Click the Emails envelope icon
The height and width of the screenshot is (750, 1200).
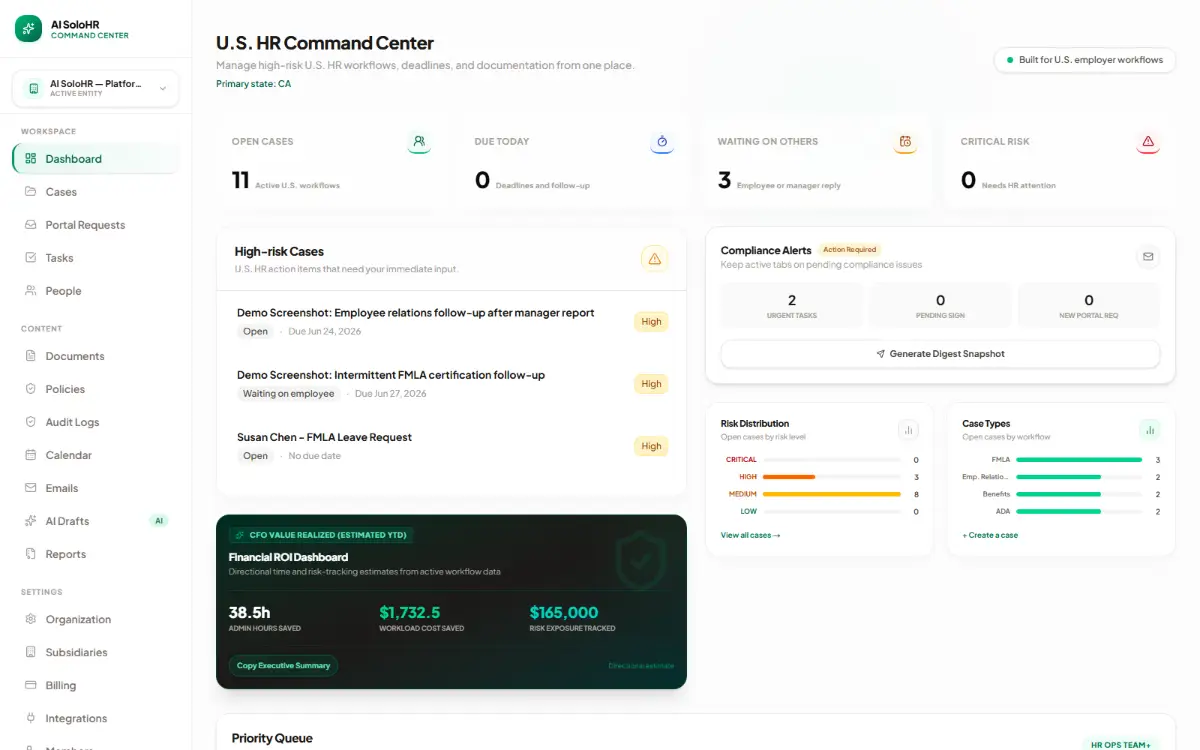(31, 488)
